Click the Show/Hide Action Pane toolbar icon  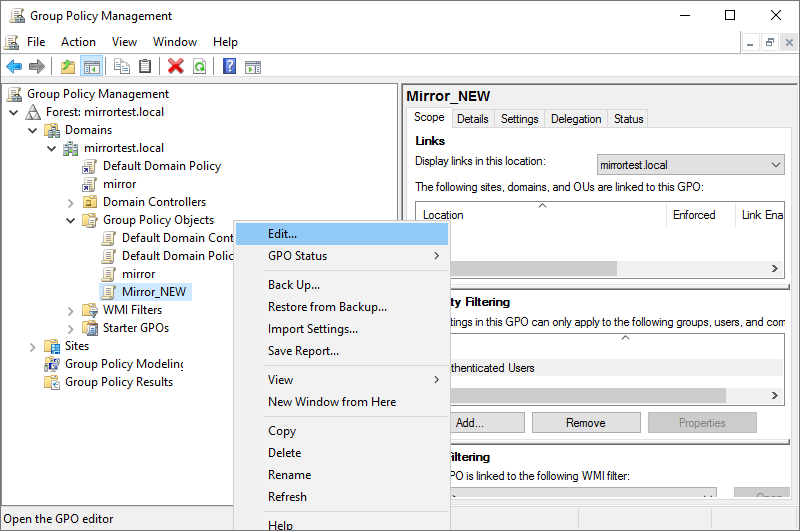253,67
